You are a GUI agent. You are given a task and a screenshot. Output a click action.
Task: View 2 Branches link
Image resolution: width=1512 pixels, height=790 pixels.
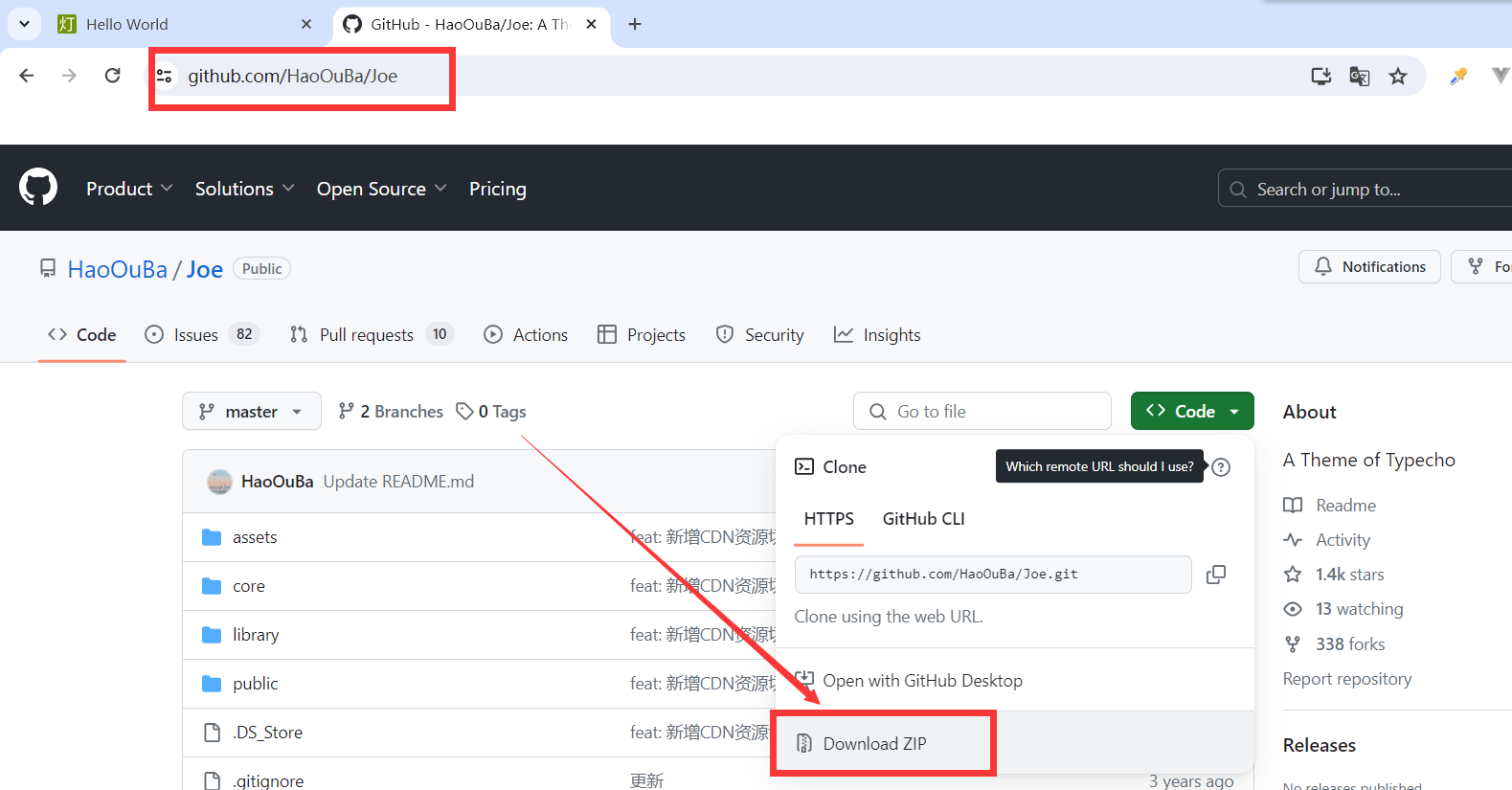[391, 412]
